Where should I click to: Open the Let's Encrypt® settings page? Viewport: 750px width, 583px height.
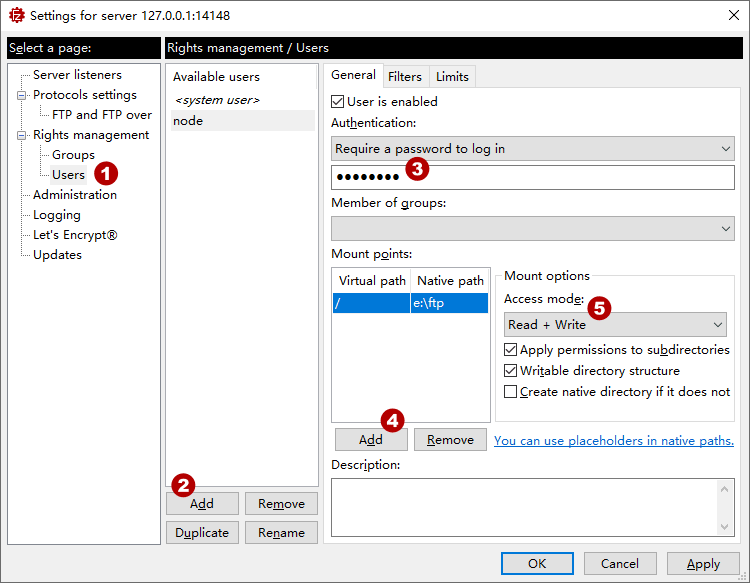[x=75, y=235]
